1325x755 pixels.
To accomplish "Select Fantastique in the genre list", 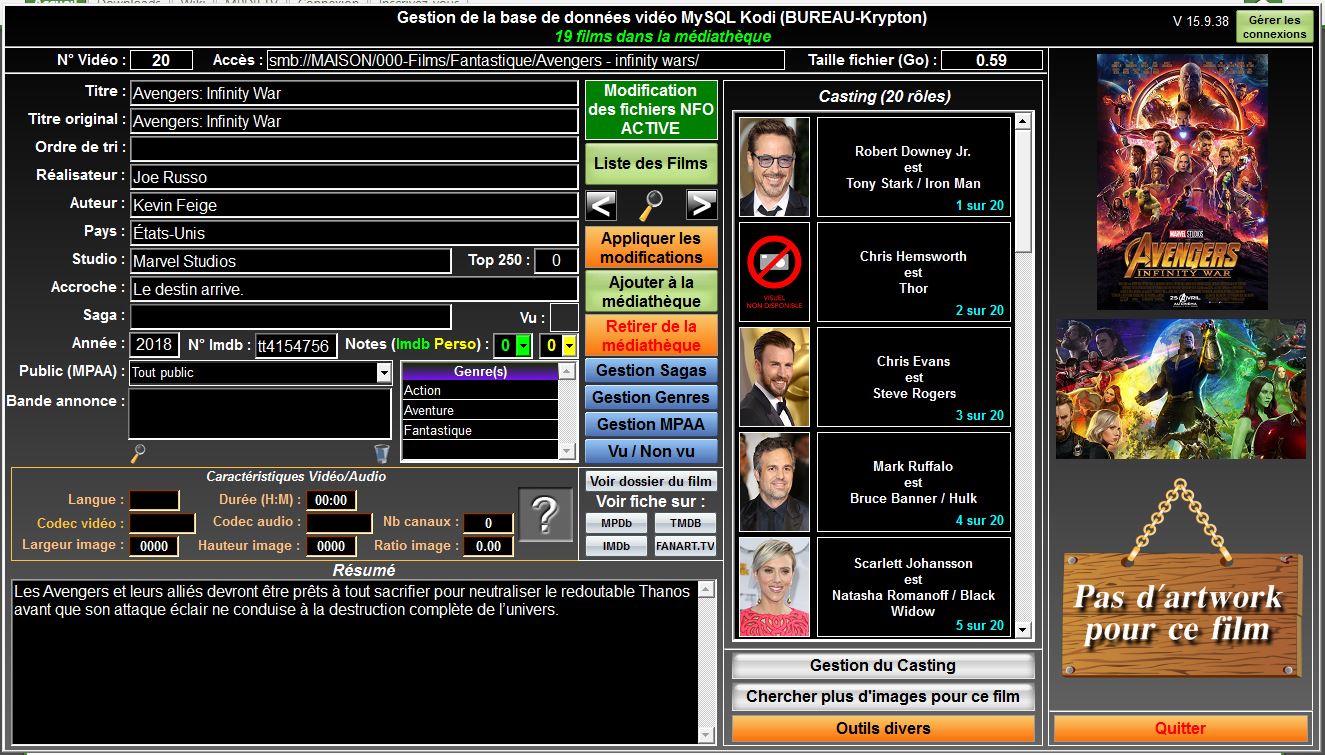I will click(x=480, y=431).
